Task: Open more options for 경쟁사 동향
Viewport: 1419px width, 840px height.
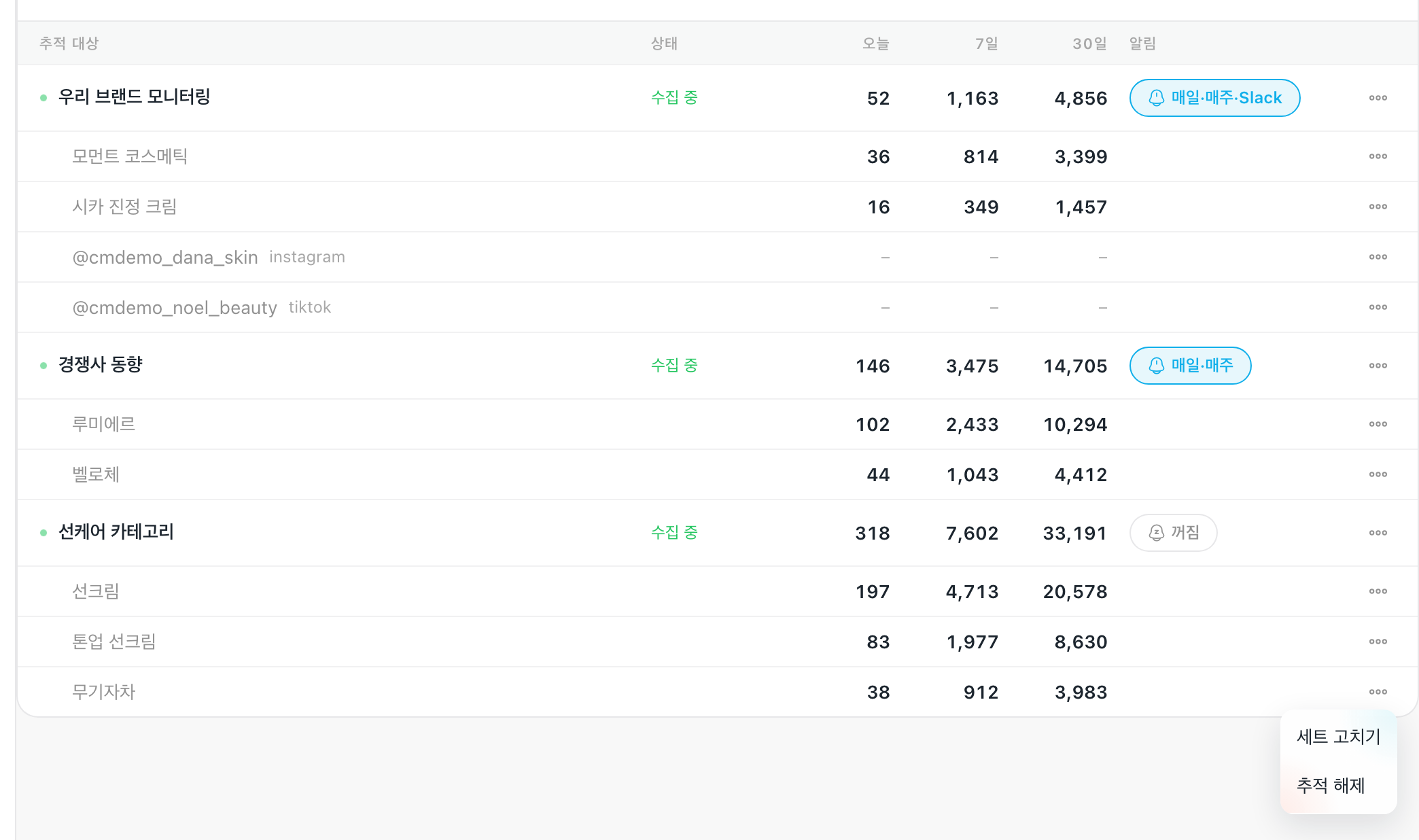Action: [x=1378, y=366]
